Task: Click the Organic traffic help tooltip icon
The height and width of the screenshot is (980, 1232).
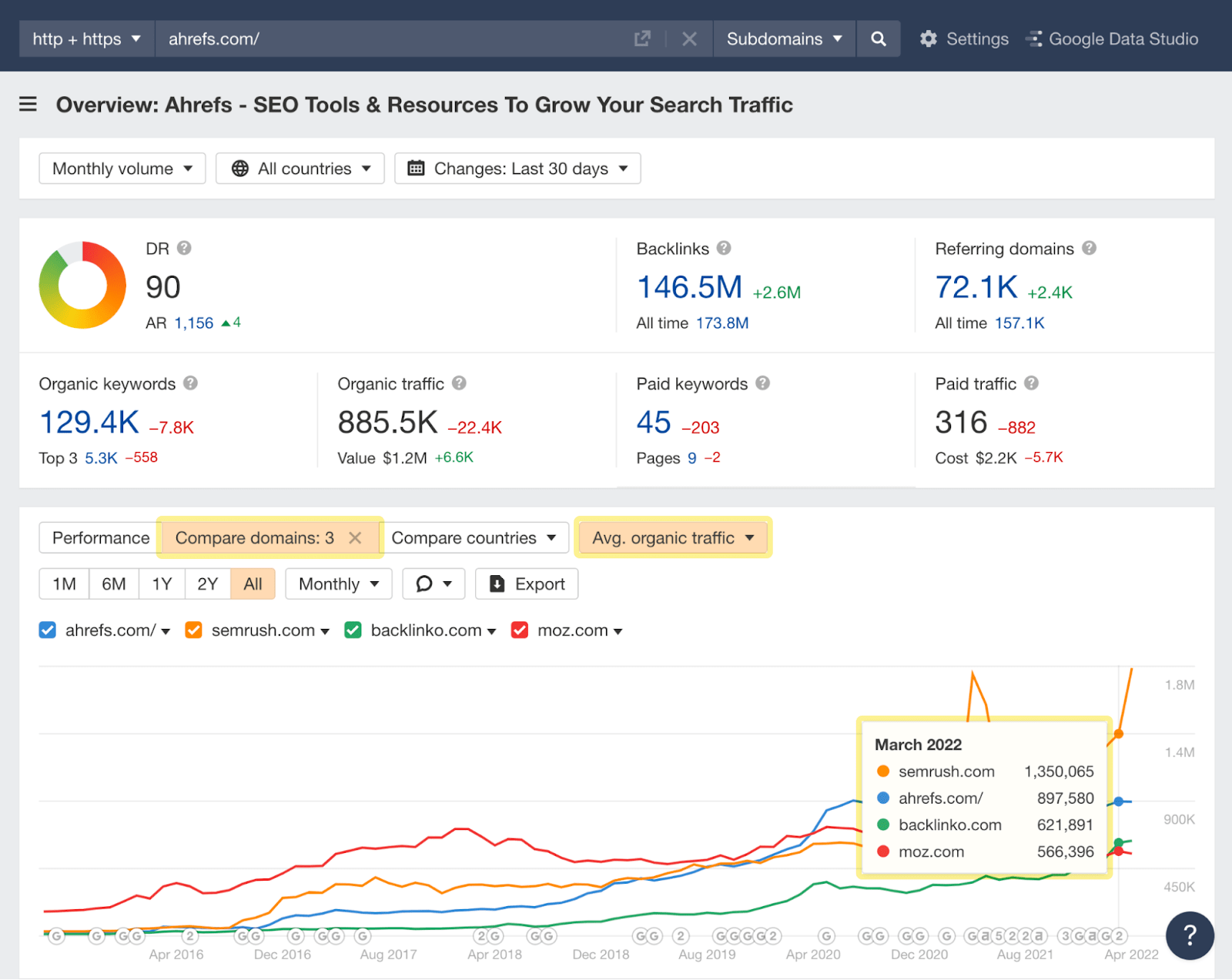Action: [459, 383]
